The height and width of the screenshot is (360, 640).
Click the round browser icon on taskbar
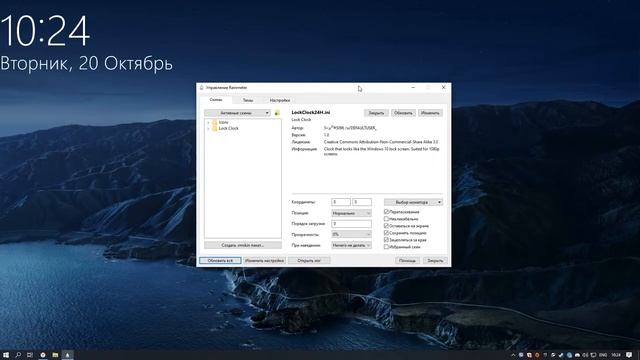click(x=43, y=355)
